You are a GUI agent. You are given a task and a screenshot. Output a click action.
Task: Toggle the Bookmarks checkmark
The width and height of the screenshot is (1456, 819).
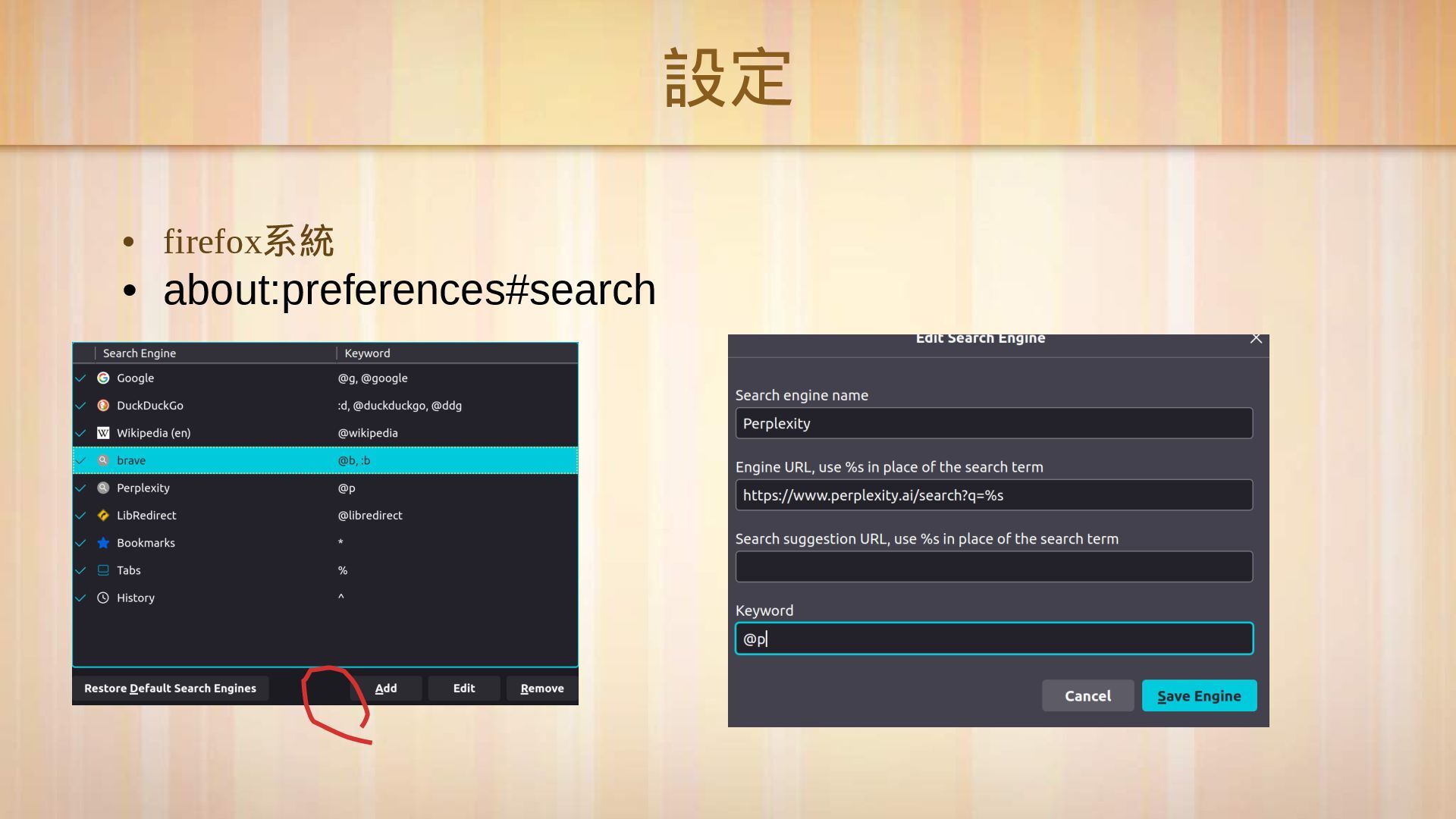pyautogui.click(x=80, y=543)
